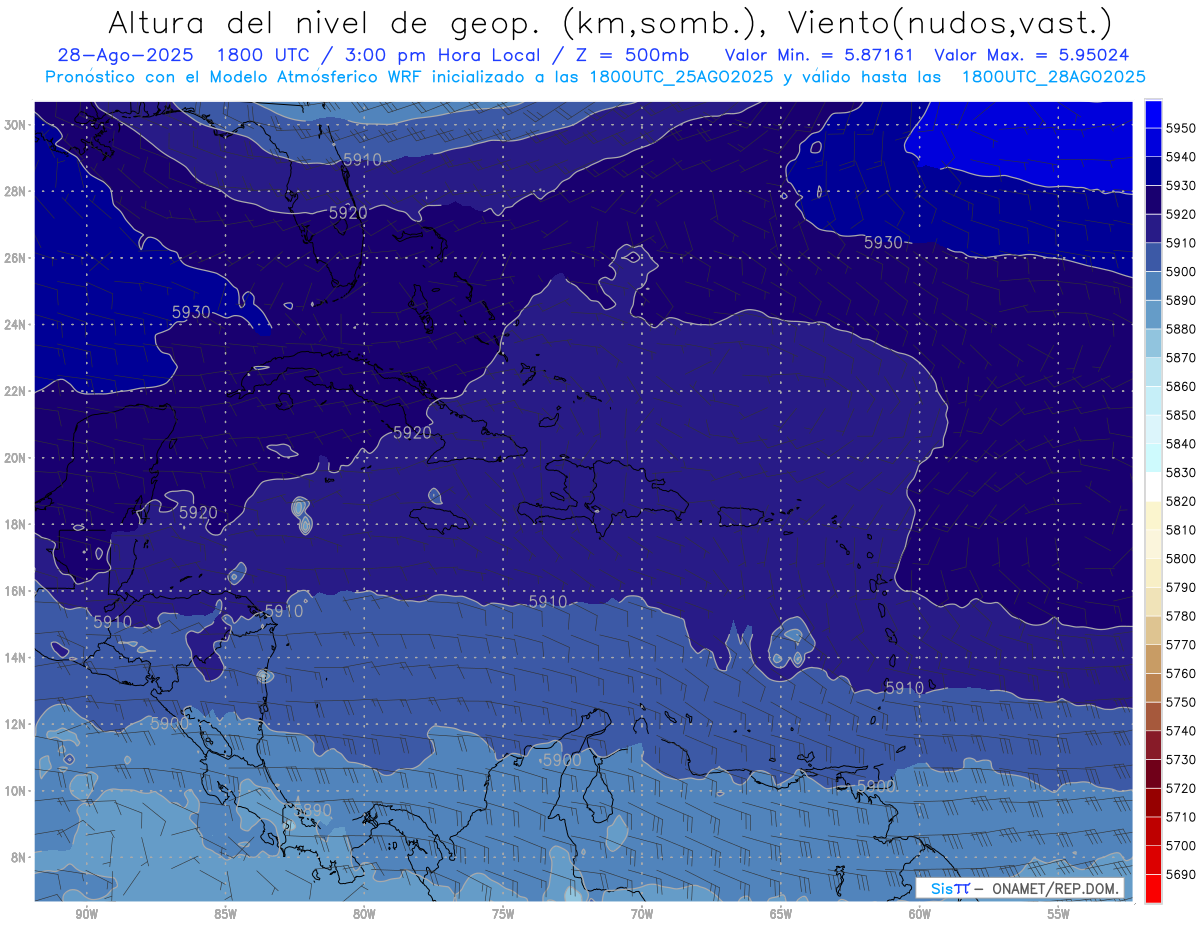Click the 14N latitude label
Viewport: 1200px width, 927px height.
tap(15, 658)
